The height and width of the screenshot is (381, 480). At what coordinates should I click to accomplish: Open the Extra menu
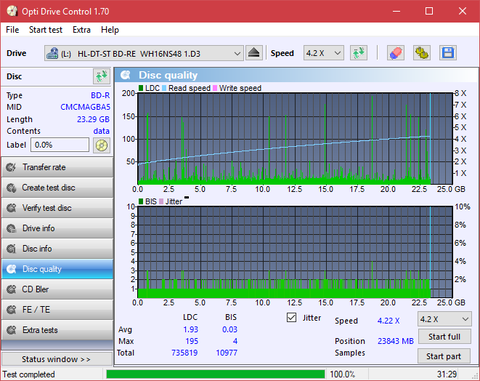click(x=81, y=30)
